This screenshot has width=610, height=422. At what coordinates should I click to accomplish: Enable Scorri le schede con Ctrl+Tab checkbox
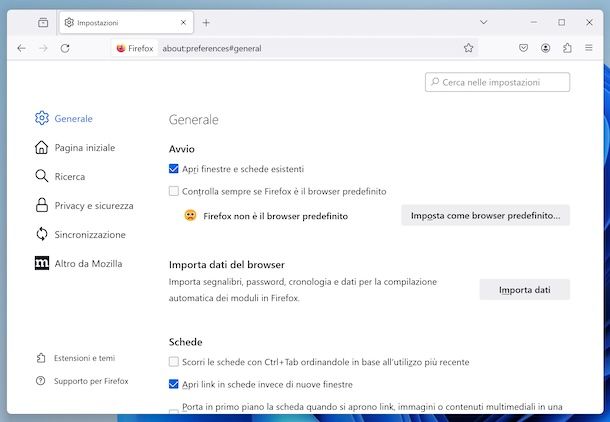pos(174,362)
